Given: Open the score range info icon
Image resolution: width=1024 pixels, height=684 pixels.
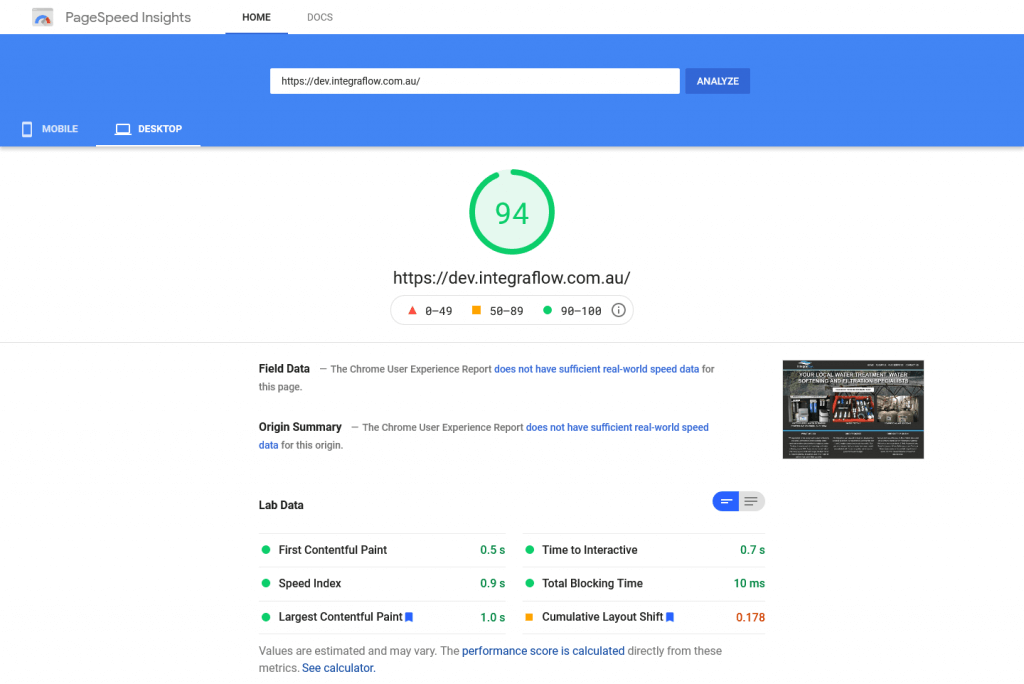Looking at the screenshot, I should [618, 310].
